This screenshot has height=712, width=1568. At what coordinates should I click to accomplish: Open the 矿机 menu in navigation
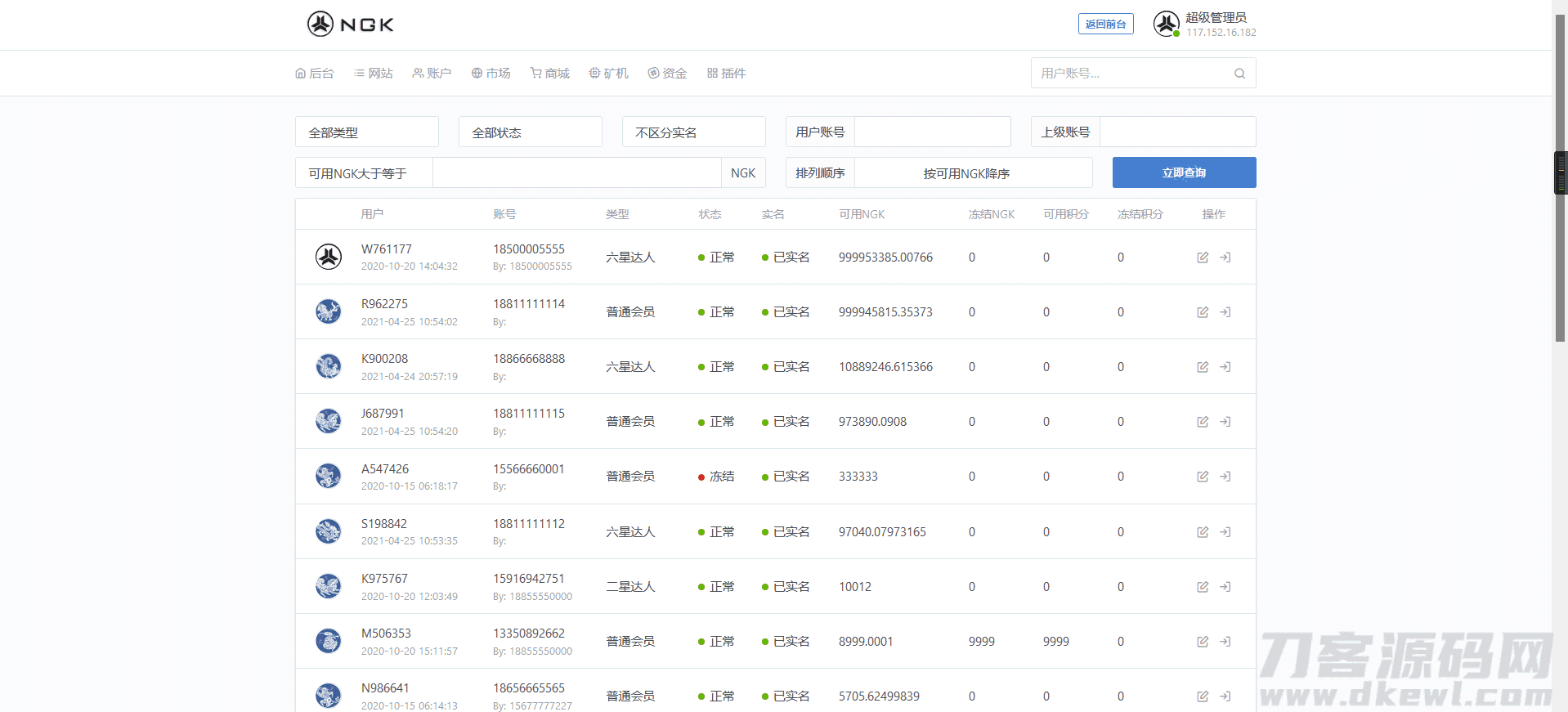tap(609, 74)
